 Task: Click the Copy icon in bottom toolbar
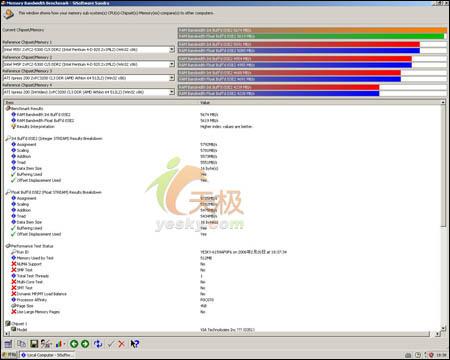(x=22, y=344)
